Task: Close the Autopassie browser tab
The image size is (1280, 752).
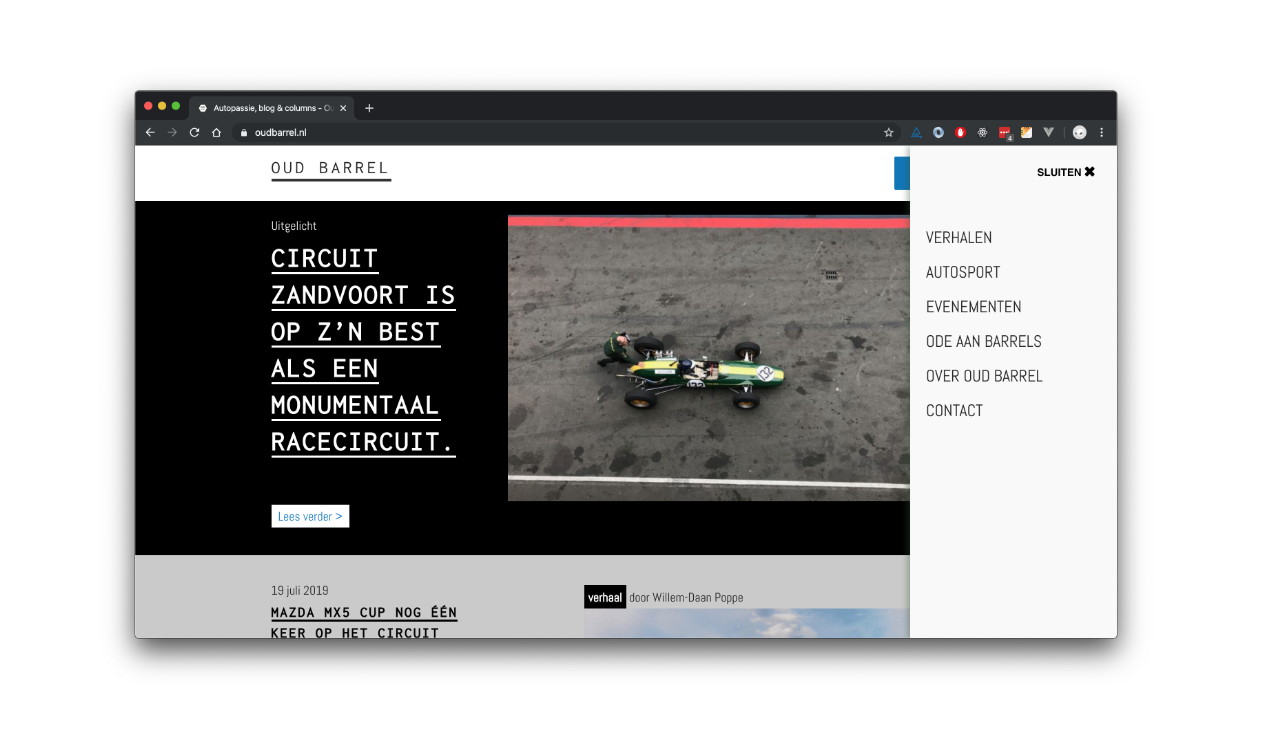Action: (x=343, y=108)
